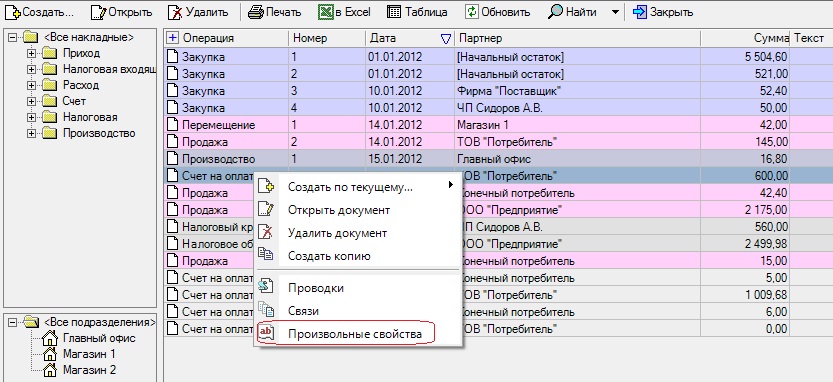833x382 pixels.
Task: Click the 5 504,60 sum cell
Action: point(745,57)
